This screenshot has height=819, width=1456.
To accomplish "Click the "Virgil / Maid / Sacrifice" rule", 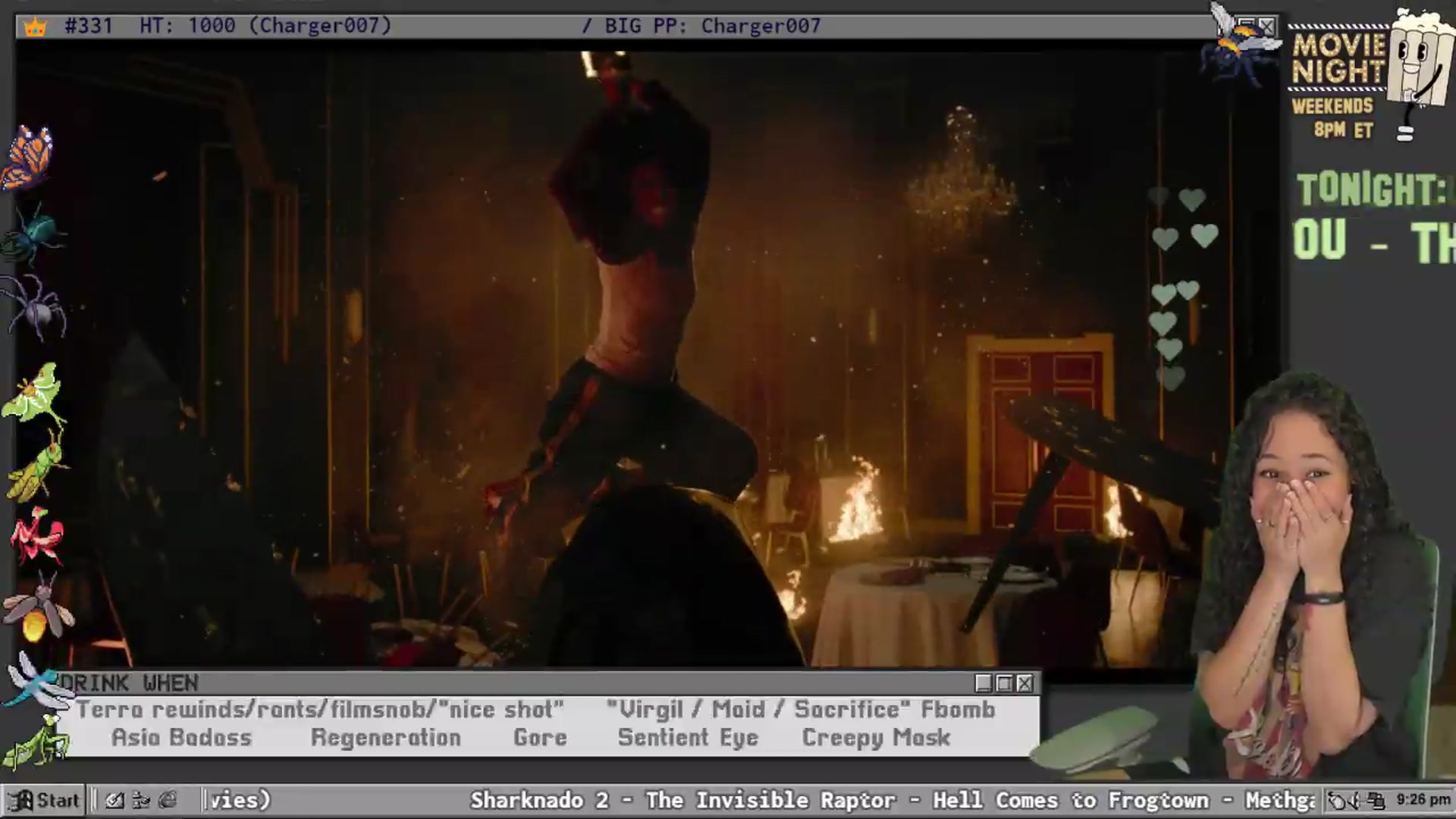I will [x=758, y=710].
